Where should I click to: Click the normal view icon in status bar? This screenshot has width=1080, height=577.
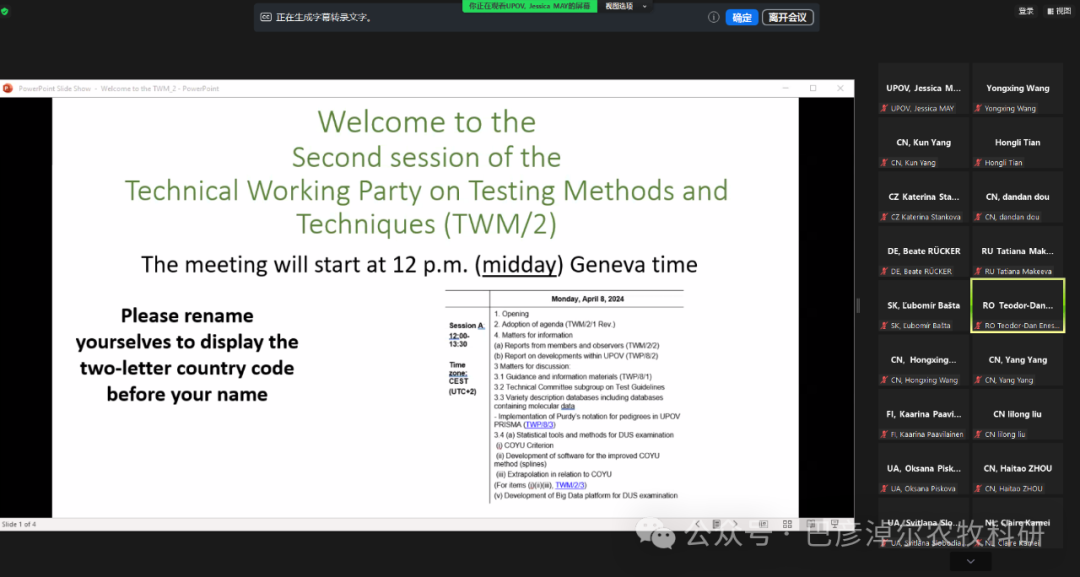pos(762,524)
